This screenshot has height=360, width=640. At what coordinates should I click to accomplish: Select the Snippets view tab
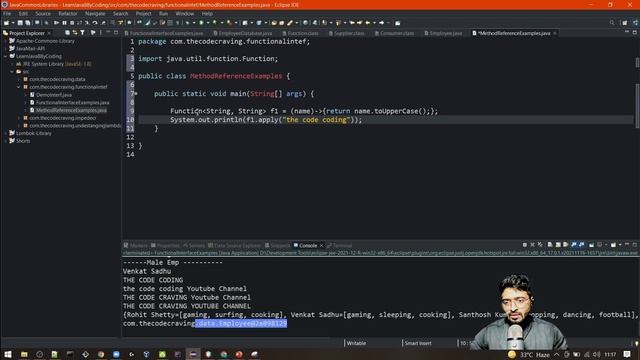point(277,245)
